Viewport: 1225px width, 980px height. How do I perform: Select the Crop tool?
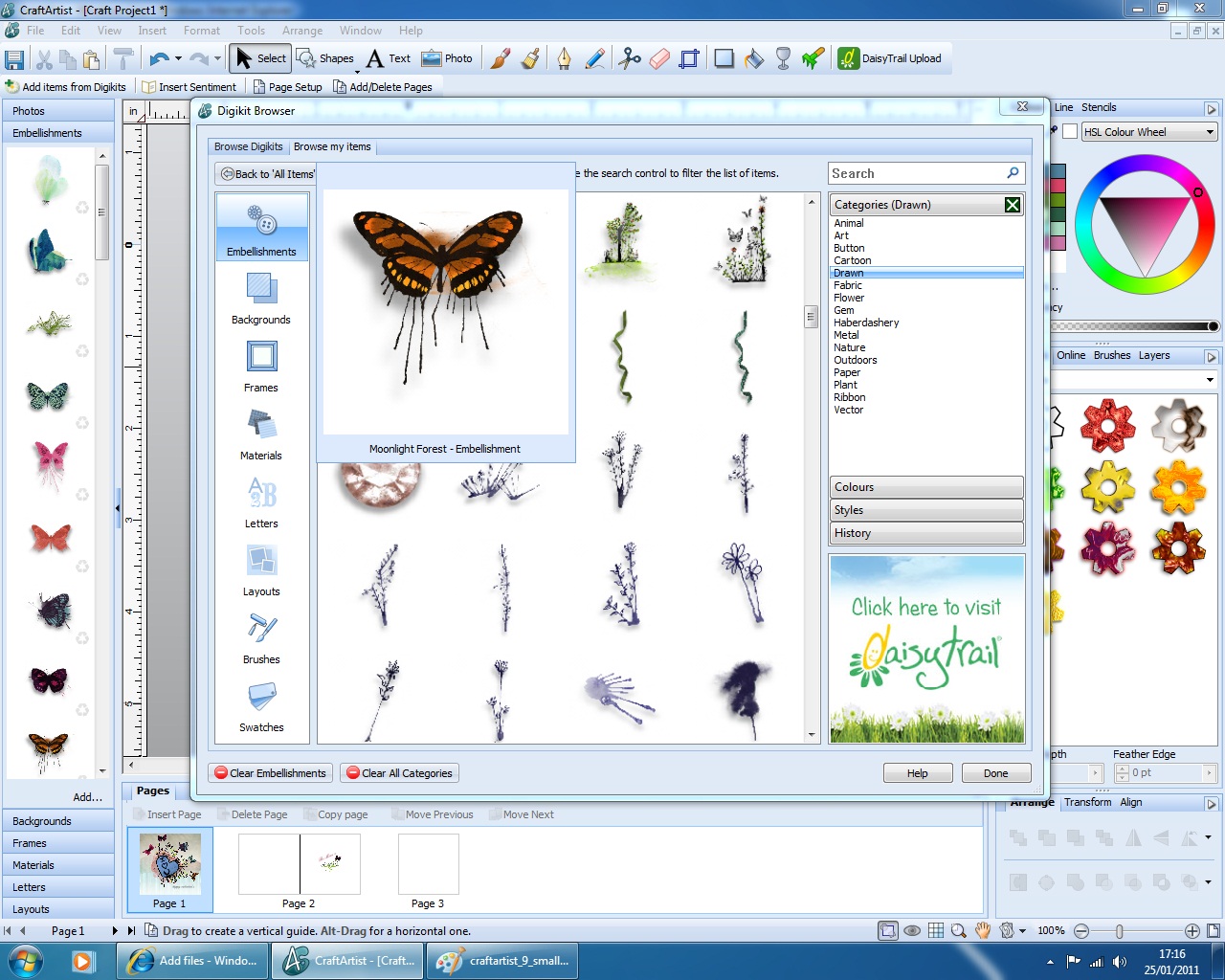(x=689, y=58)
